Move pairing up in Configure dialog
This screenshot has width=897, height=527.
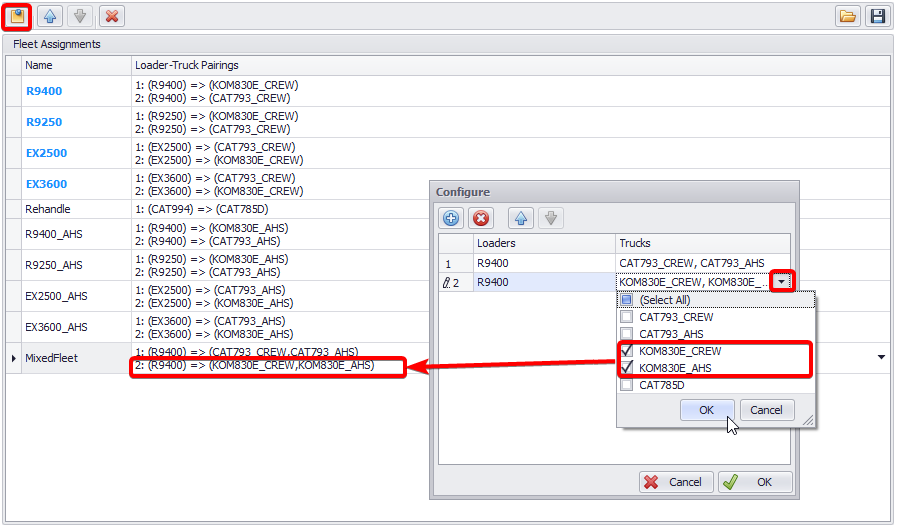(x=521, y=218)
